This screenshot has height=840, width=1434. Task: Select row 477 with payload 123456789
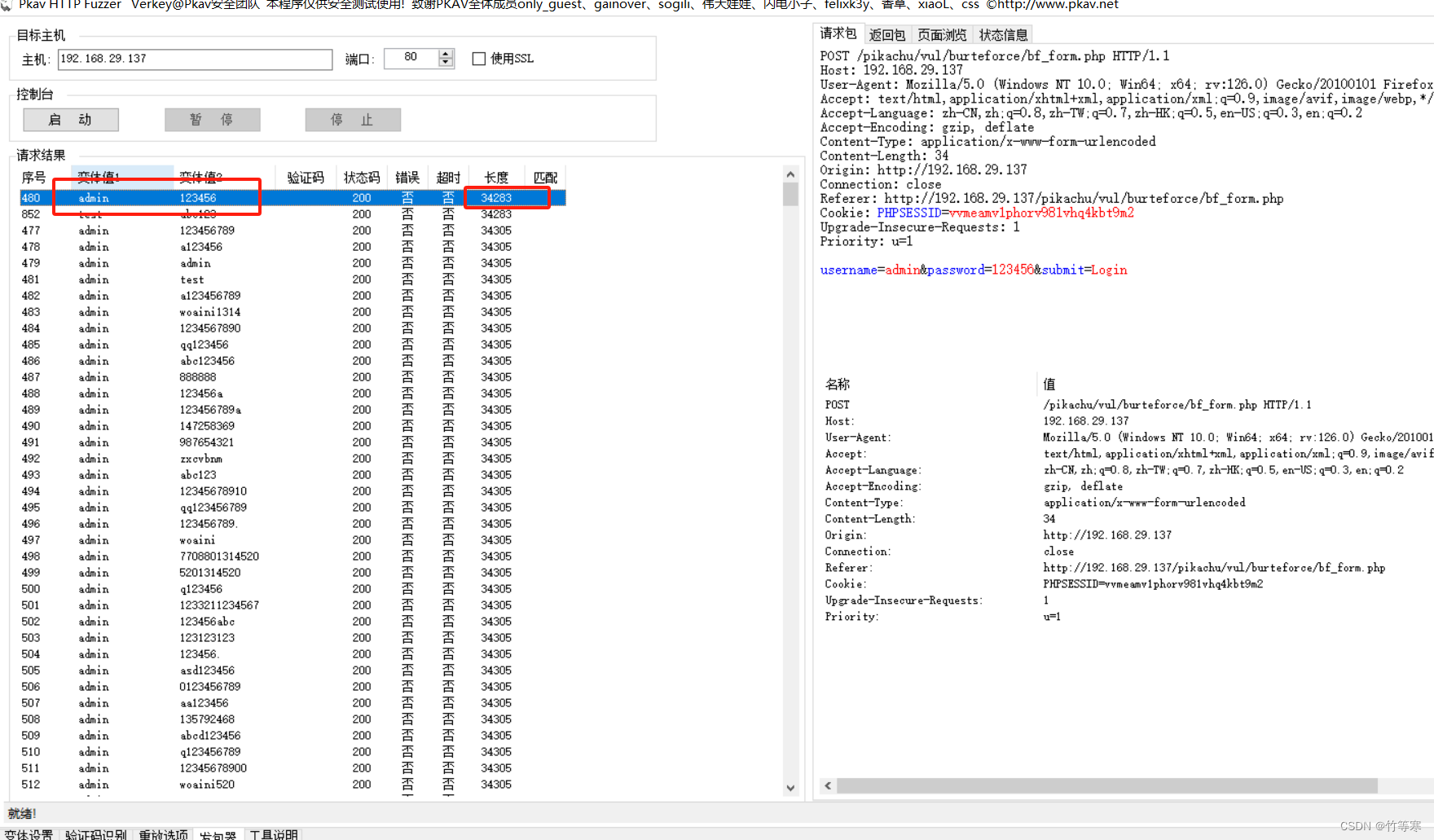(292, 231)
